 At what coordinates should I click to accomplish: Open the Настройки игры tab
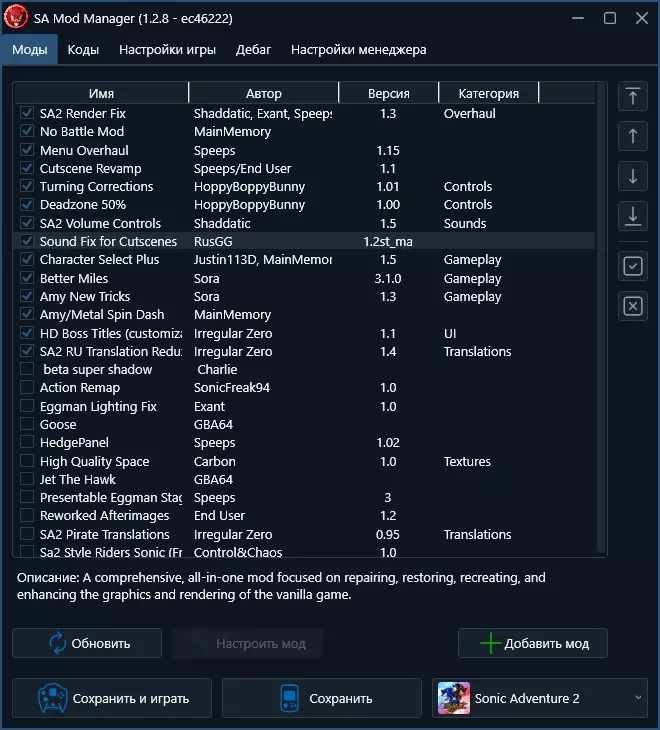167,49
